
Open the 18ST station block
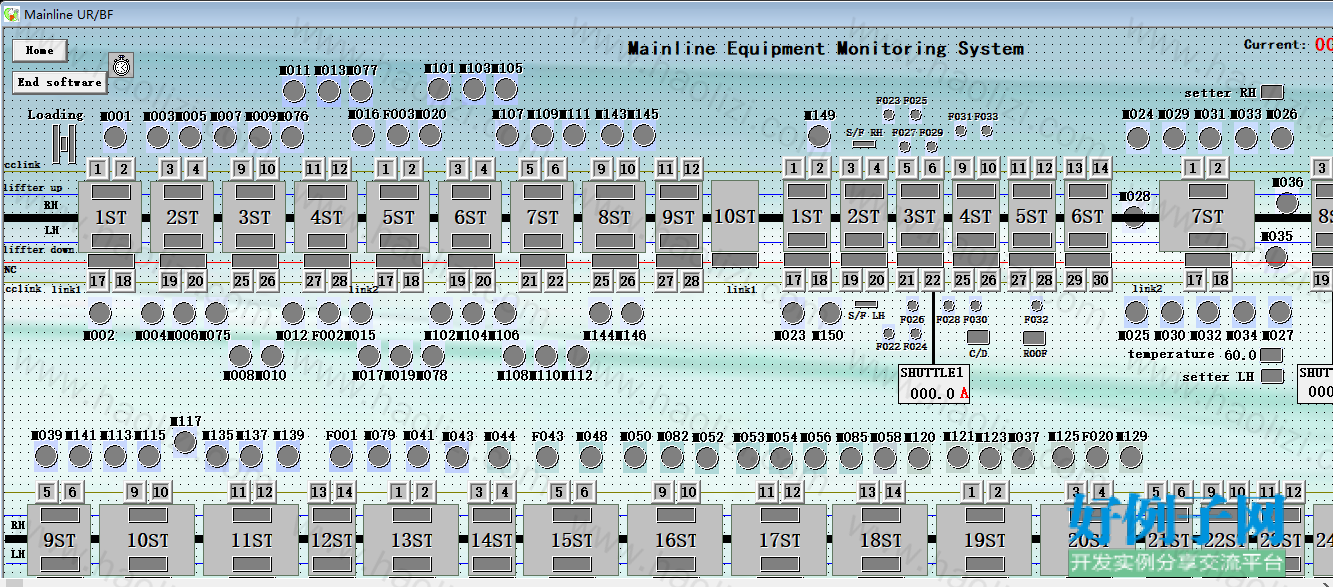880,540
